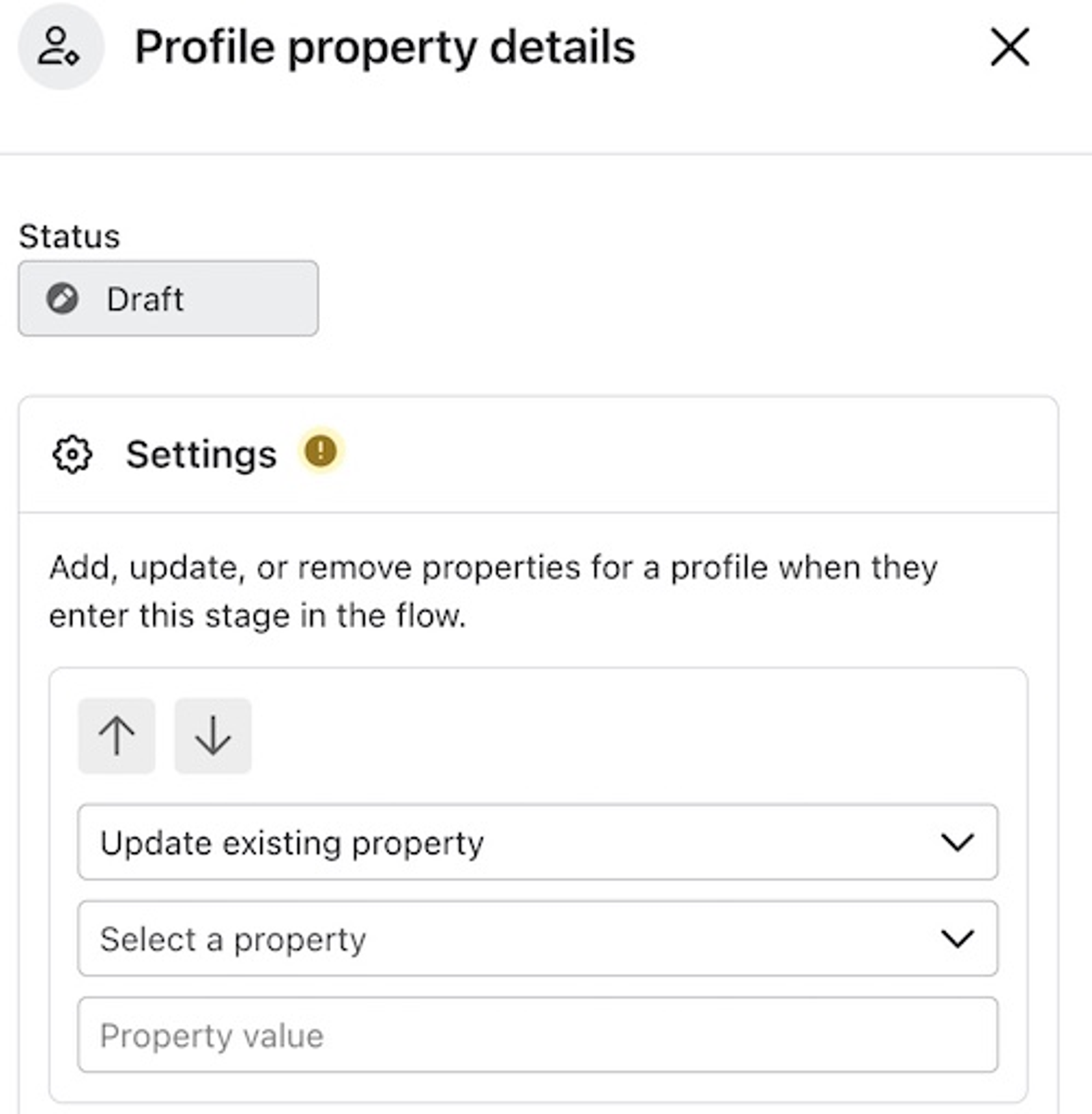Open the "Update existing property" dropdown
1092x1114 pixels.
[538, 842]
